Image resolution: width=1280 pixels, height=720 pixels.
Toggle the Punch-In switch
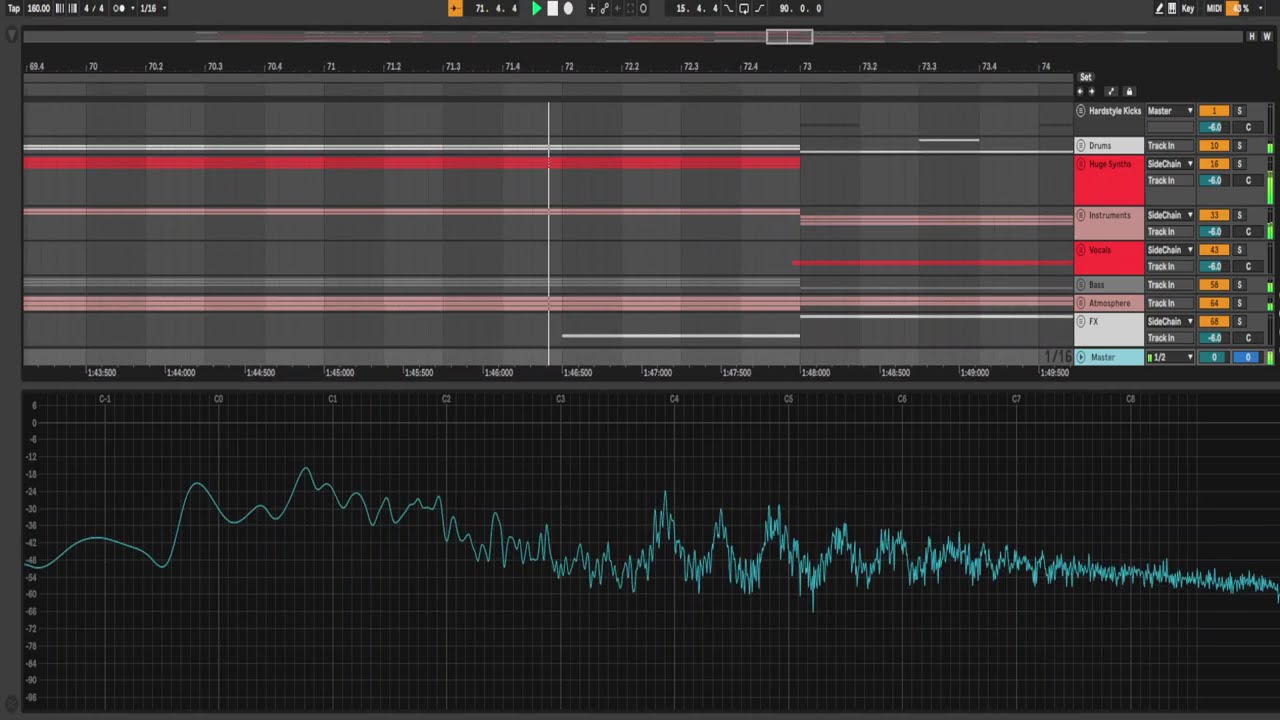[x=728, y=8]
